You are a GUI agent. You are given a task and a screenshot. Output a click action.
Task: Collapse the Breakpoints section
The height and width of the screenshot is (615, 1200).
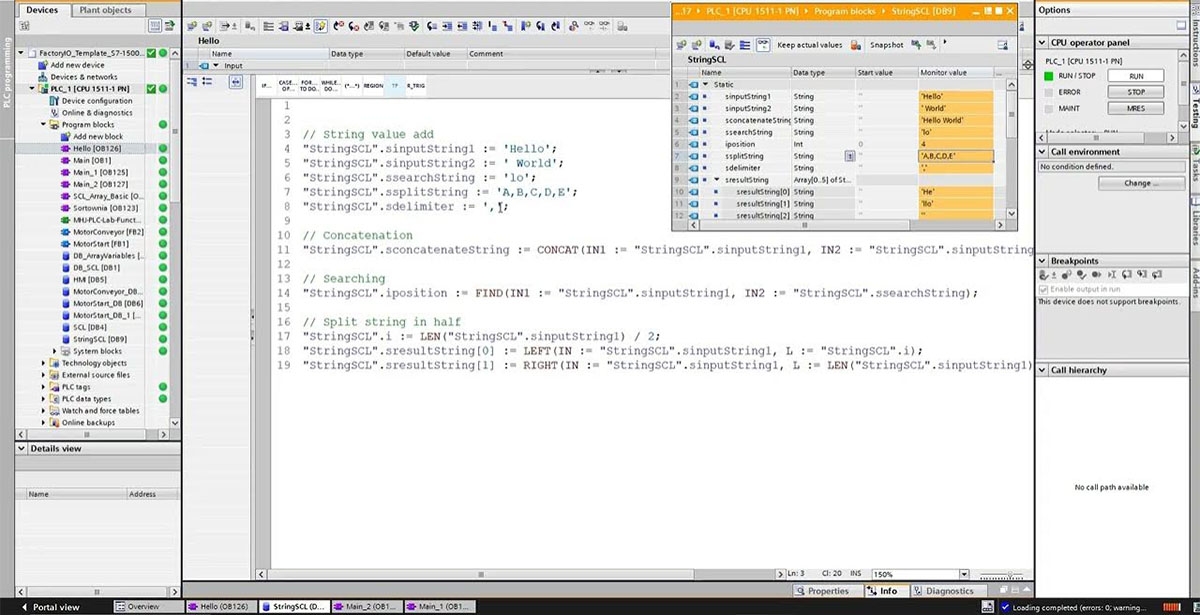pos(1044,261)
